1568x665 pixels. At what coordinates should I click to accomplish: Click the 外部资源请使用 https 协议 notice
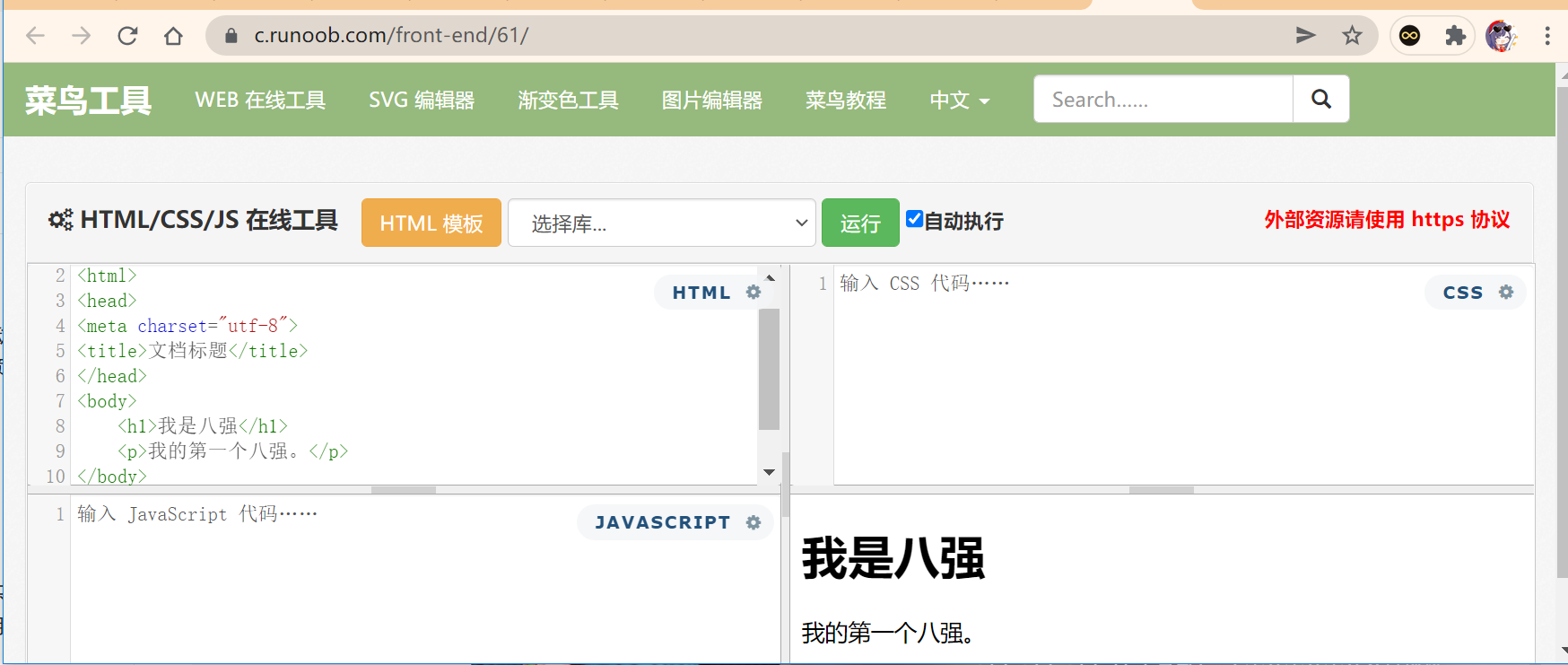coord(1387,220)
